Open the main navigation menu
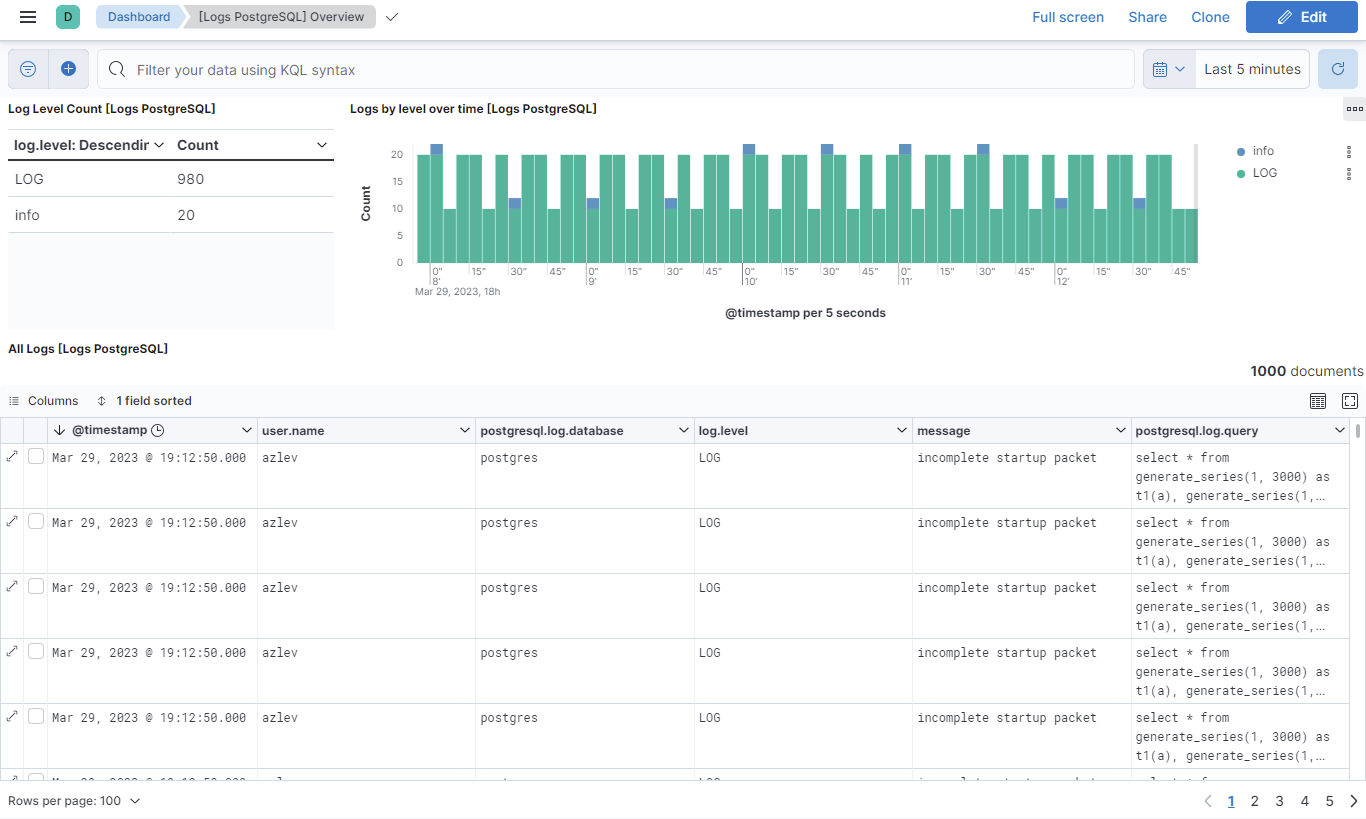1366x819 pixels. coord(27,17)
